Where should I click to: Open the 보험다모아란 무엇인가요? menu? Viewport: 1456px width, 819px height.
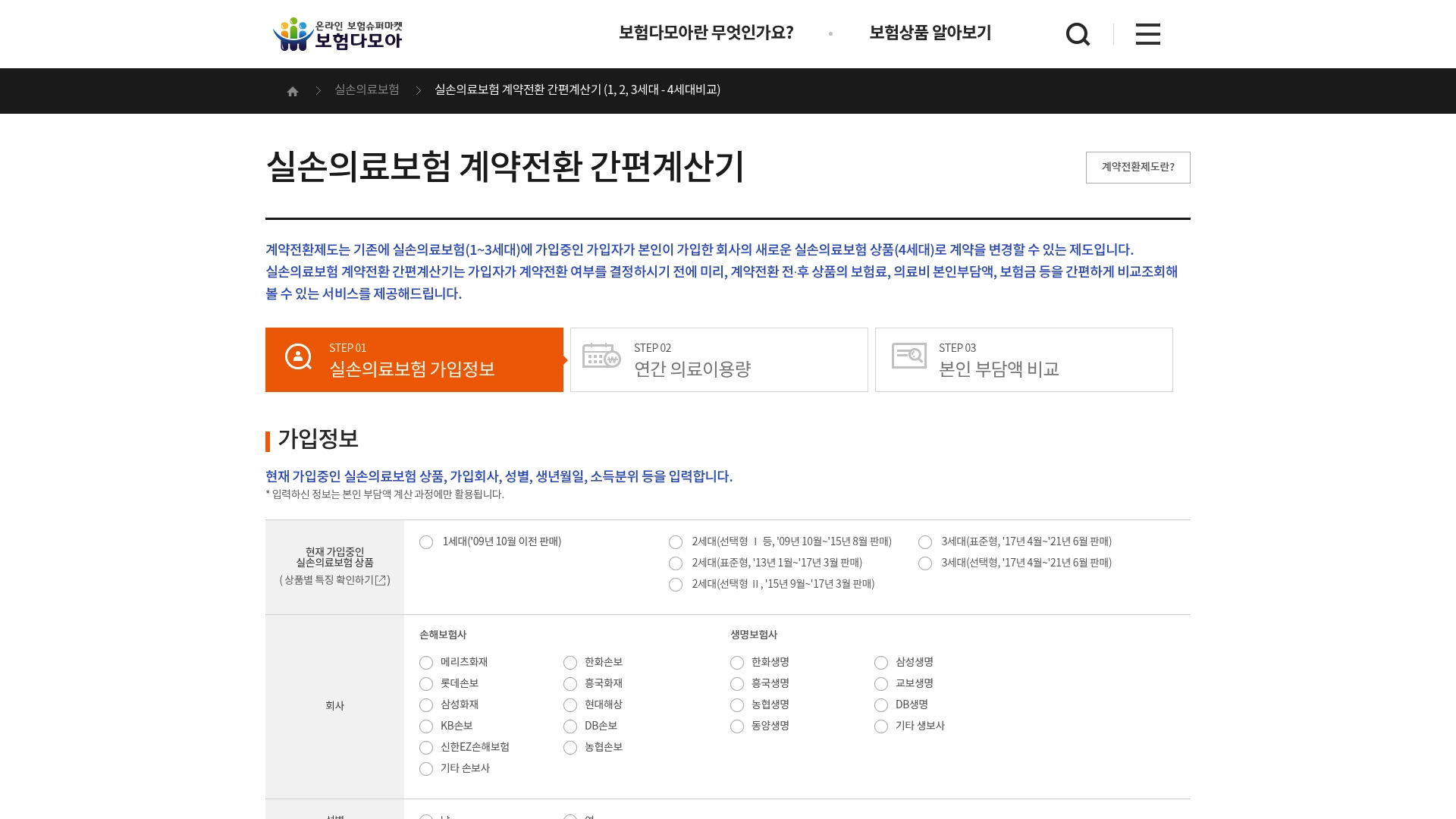[706, 33]
